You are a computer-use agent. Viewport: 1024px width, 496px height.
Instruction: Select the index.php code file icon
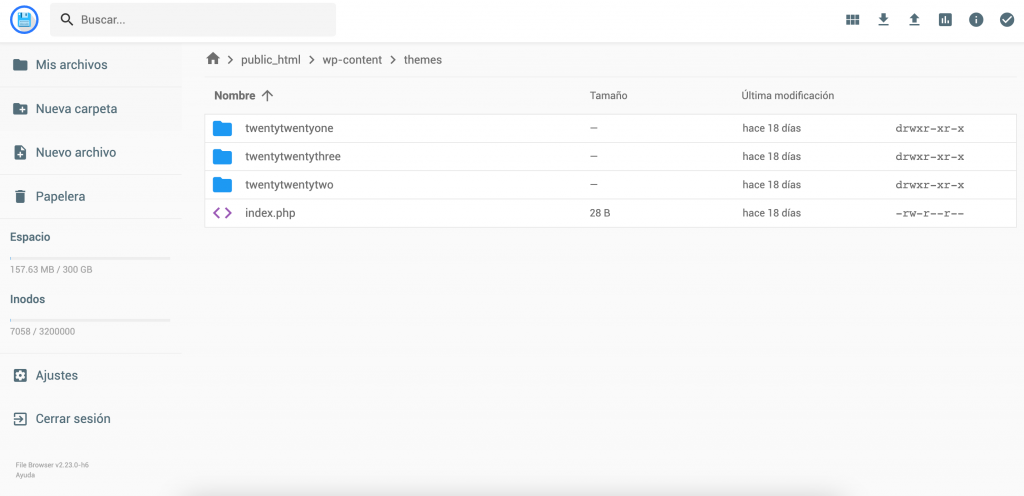point(223,213)
